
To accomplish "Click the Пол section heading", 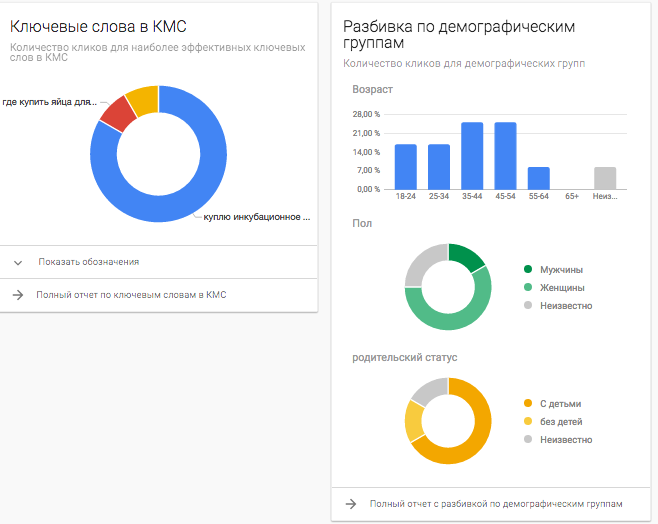I will tap(362, 224).
